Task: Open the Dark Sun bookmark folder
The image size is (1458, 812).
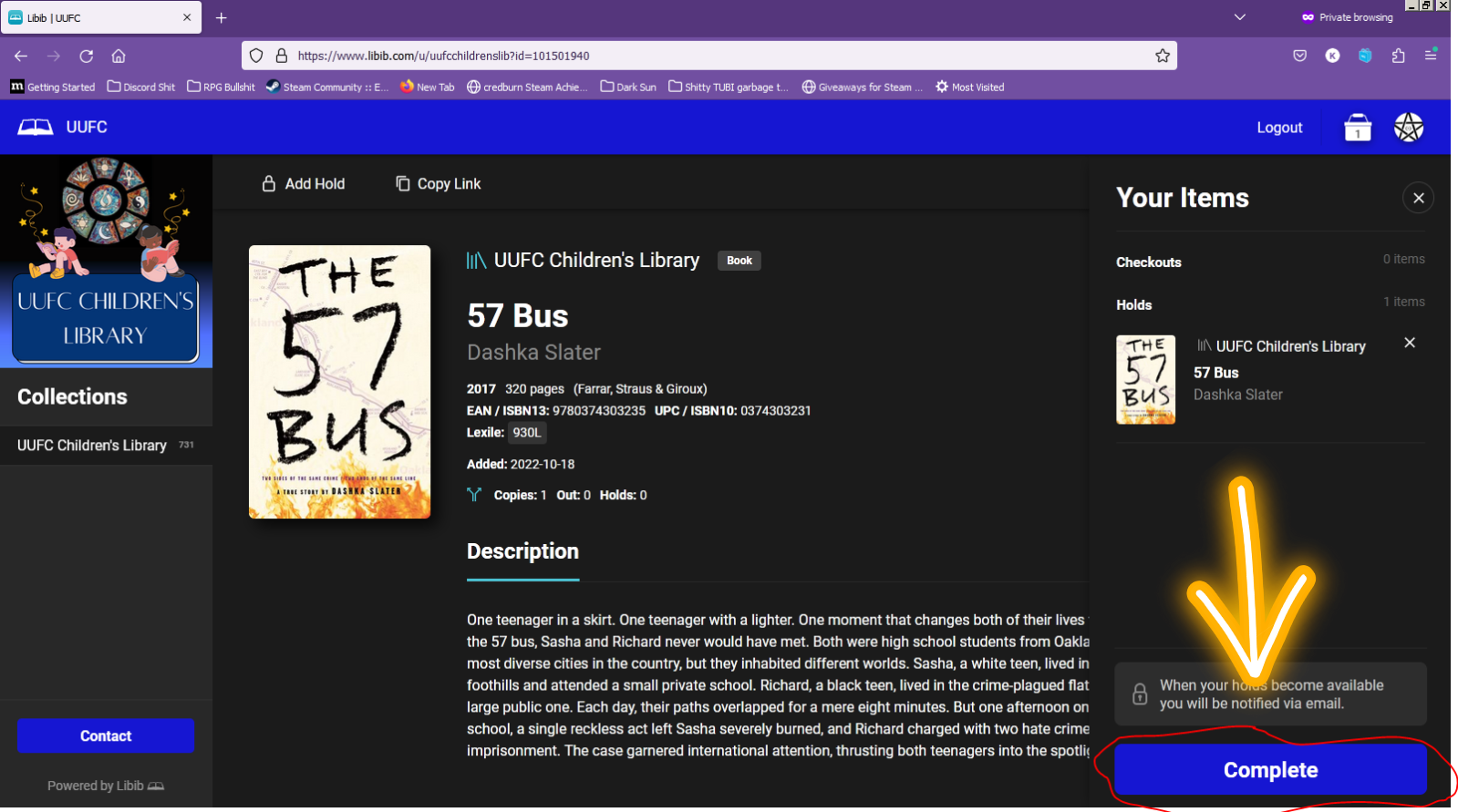Action: click(x=628, y=87)
